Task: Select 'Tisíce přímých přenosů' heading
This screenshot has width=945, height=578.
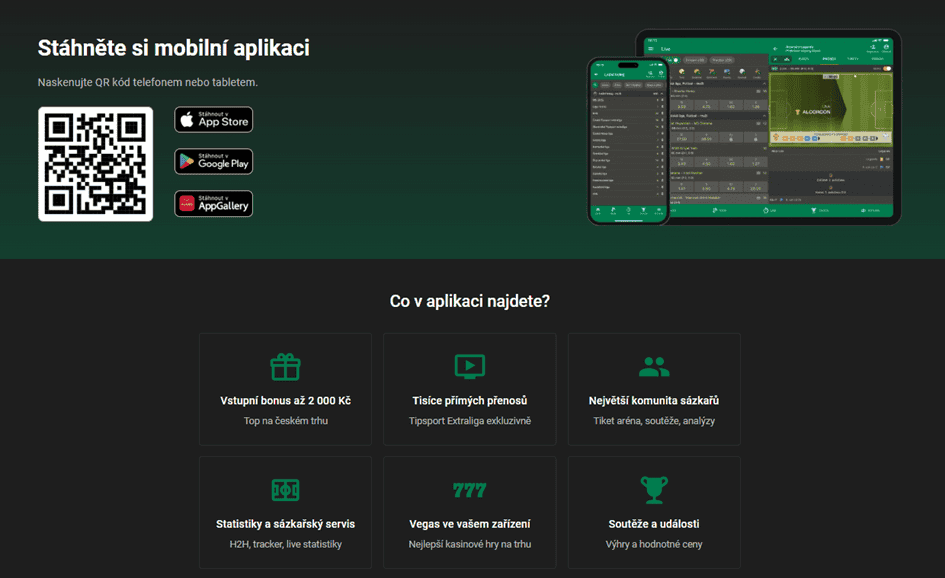Action: pos(469,401)
